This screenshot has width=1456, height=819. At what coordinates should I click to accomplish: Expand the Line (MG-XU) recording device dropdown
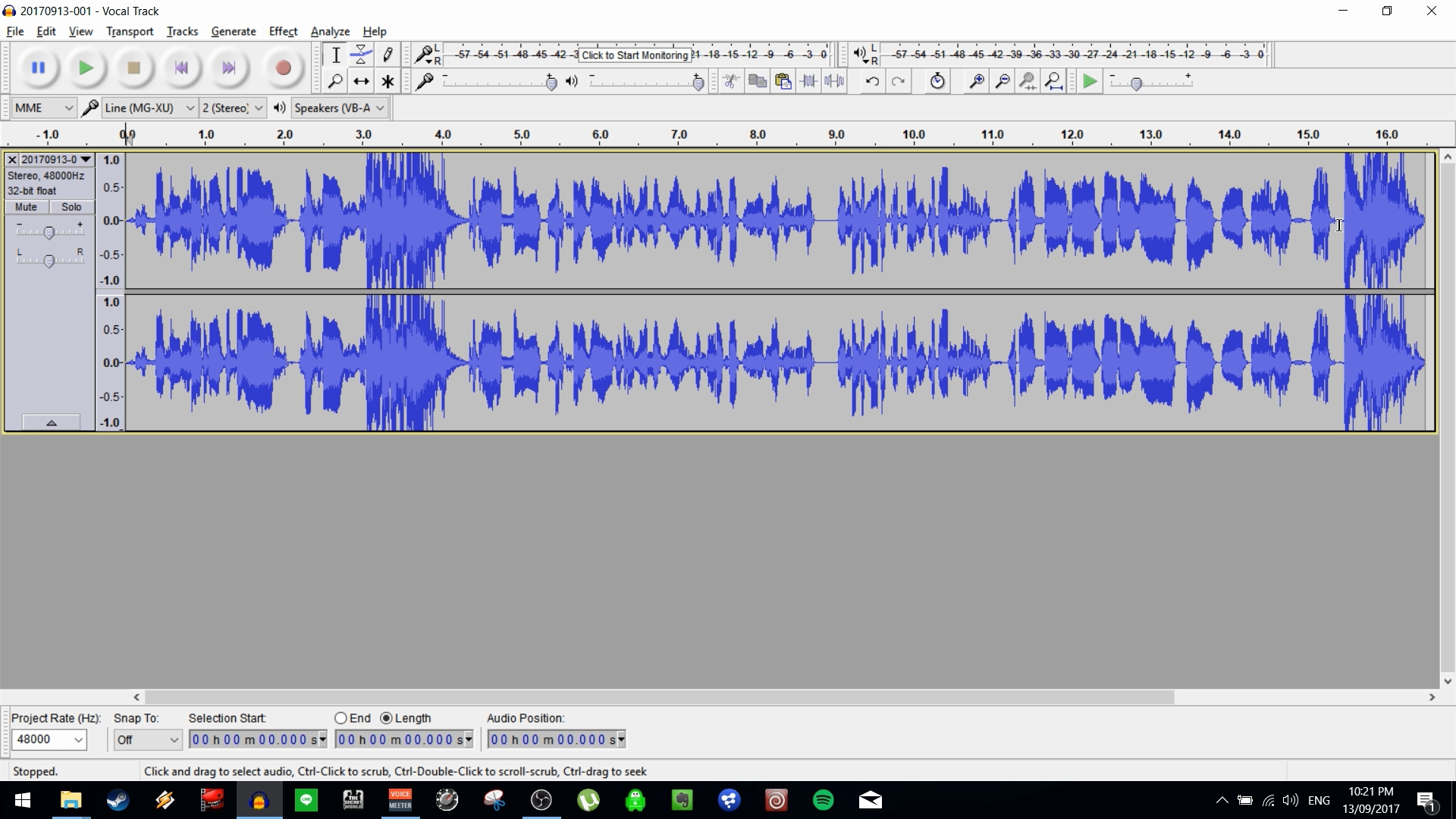[x=190, y=108]
